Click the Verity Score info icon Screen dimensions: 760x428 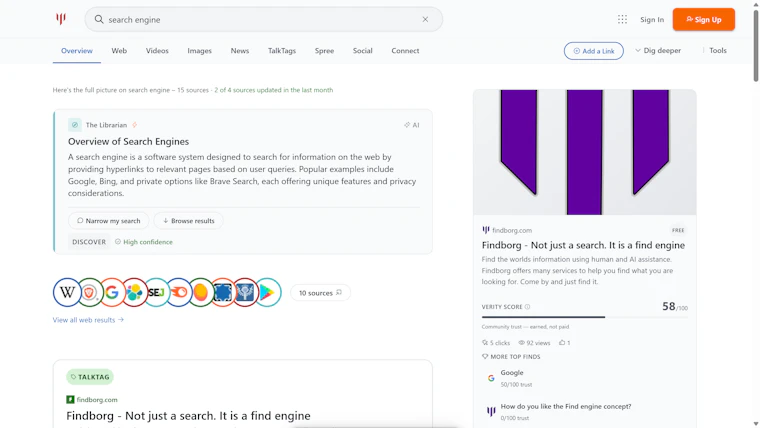coord(527,307)
